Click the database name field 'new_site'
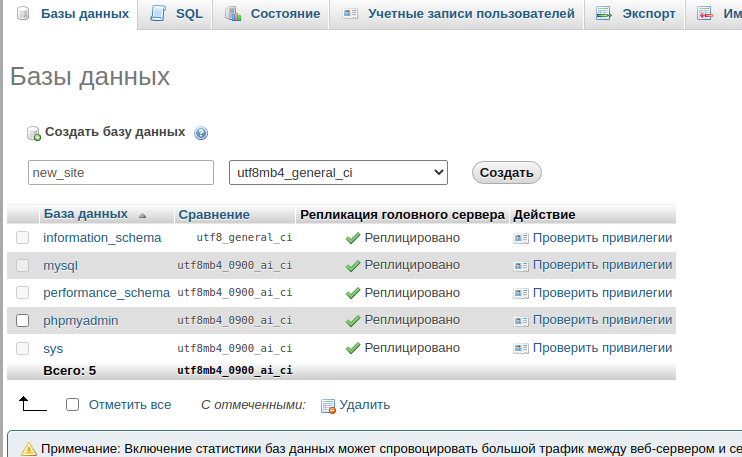Viewport: 742px width, 457px height. (x=121, y=173)
